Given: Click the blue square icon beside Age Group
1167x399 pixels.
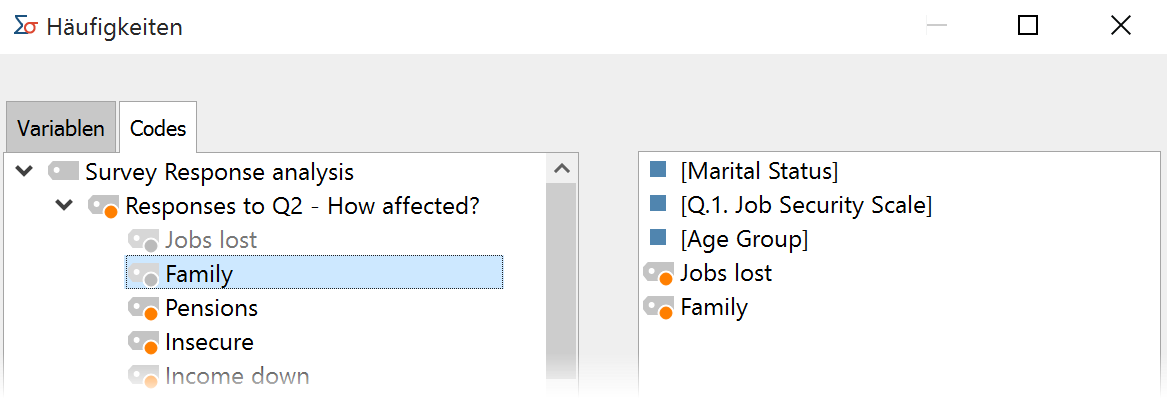Looking at the screenshot, I should tap(658, 238).
